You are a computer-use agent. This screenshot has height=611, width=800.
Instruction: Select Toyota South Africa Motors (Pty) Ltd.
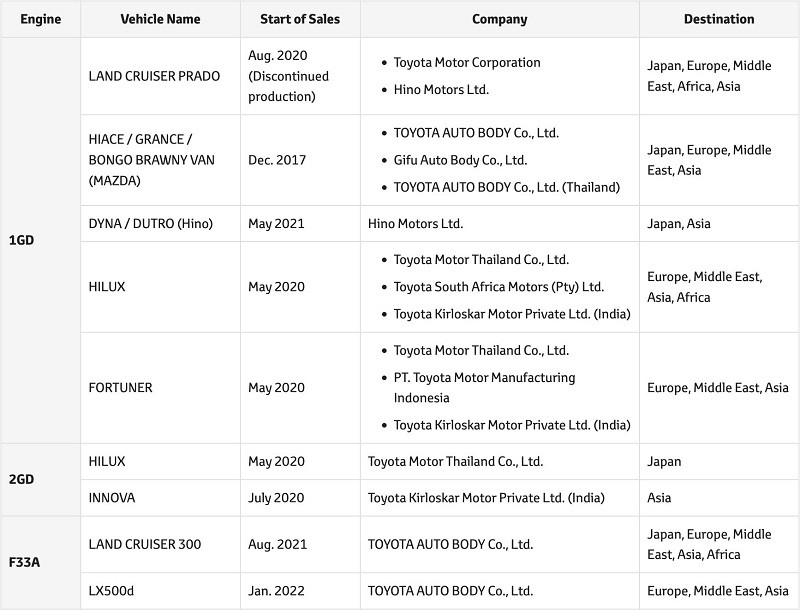coord(499,287)
